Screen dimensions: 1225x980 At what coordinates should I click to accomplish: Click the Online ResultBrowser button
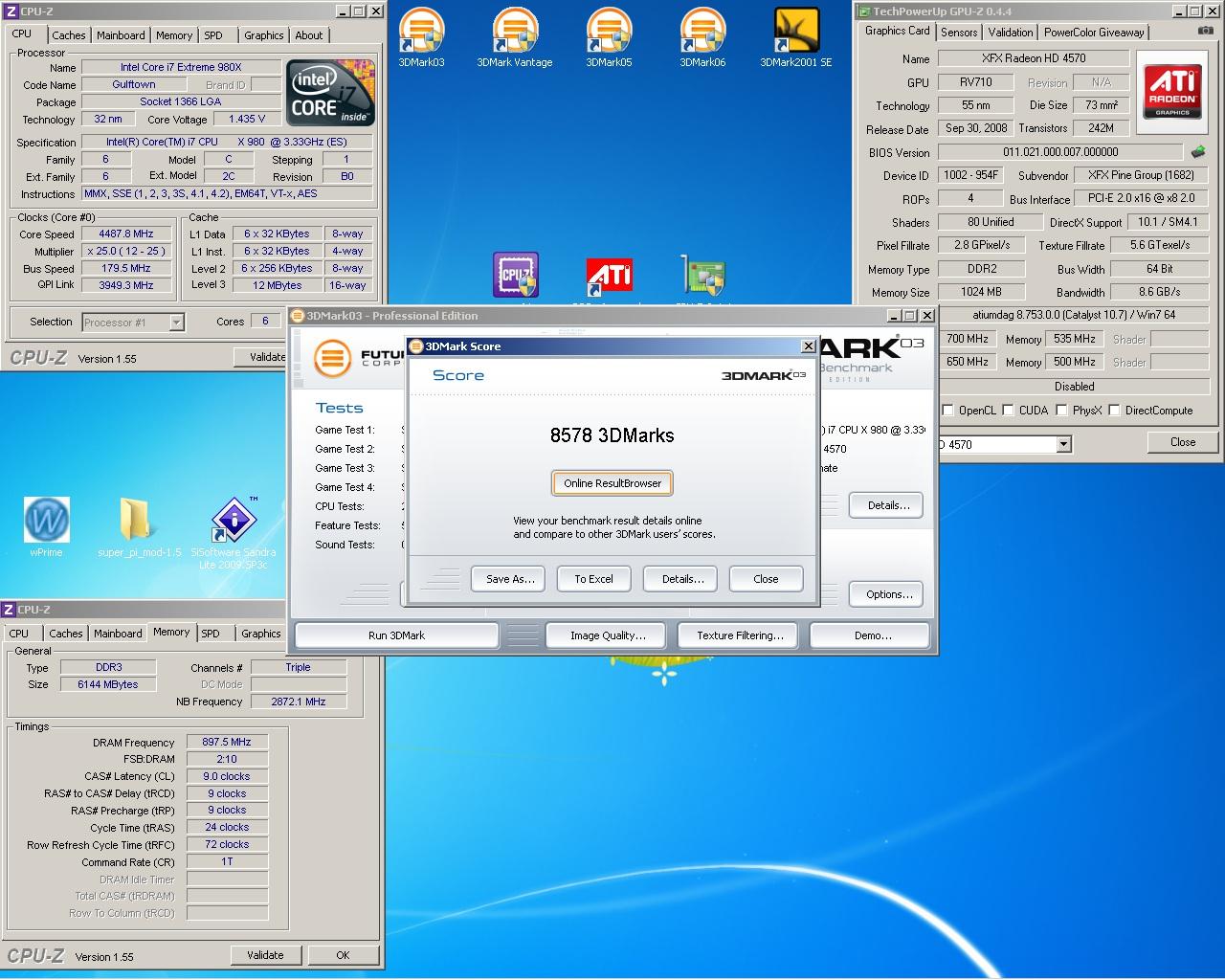click(x=612, y=483)
